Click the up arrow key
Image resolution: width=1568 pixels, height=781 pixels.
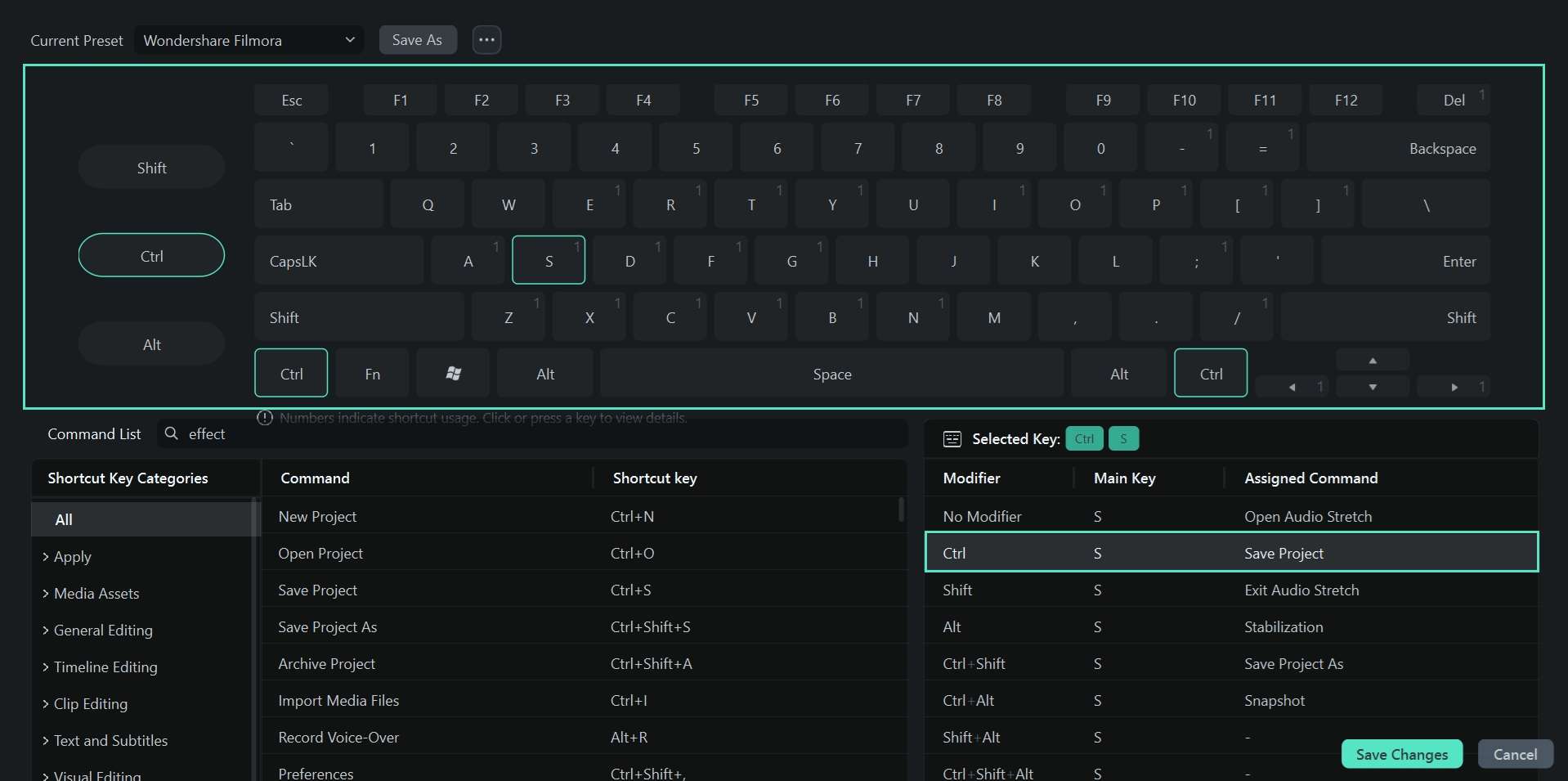[x=1373, y=360]
